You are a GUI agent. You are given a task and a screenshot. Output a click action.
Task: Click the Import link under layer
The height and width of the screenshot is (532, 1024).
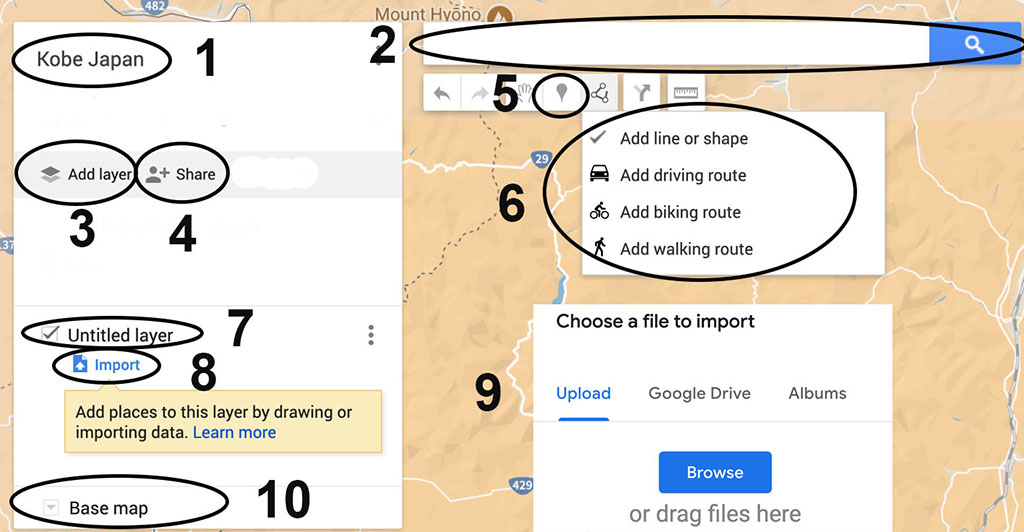tap(106, 365)
